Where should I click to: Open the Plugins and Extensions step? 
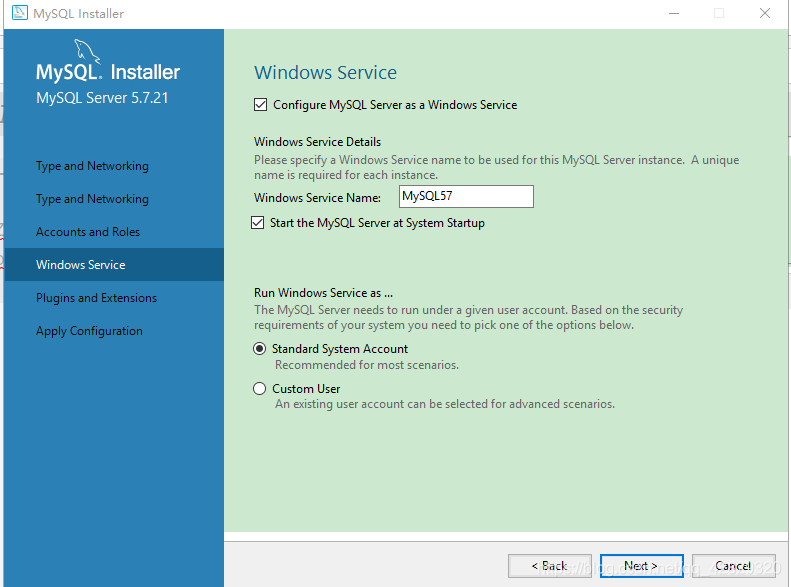(96, 298)
